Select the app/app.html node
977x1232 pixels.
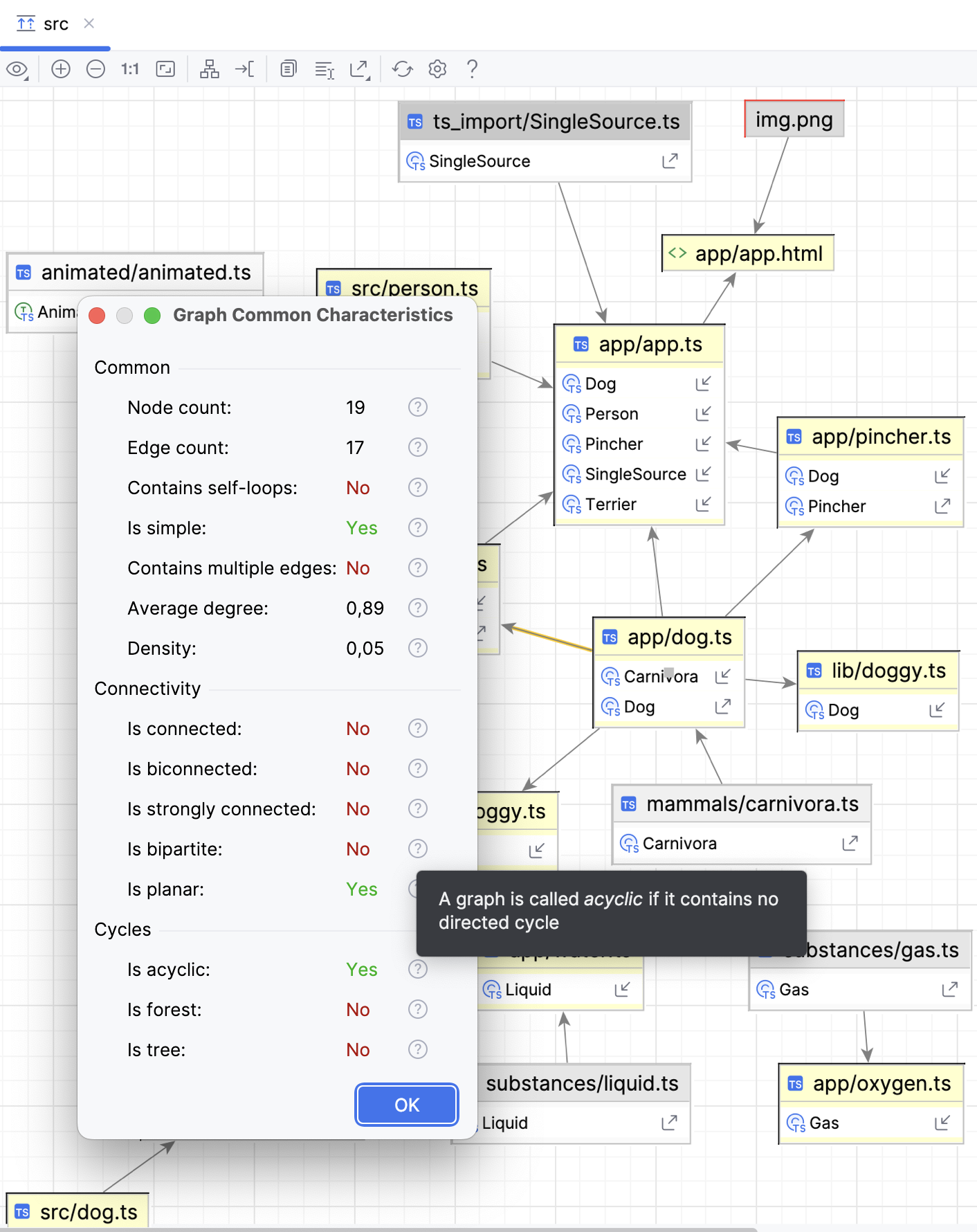(748, 253)
